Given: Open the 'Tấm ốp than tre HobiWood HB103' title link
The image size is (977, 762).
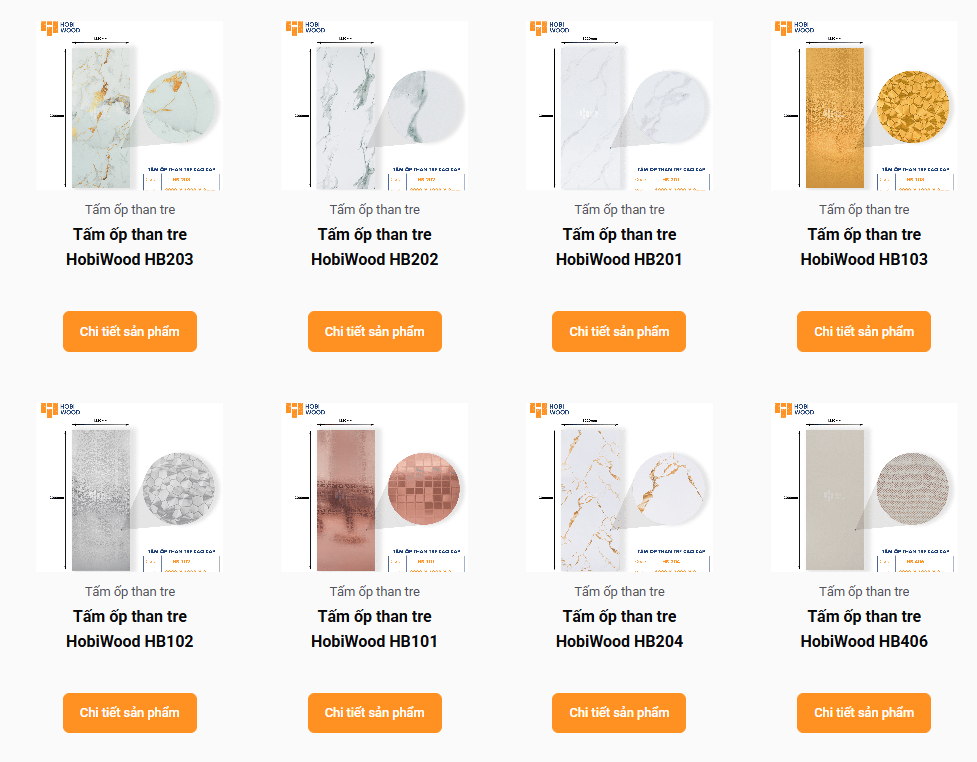Looking at the screenshot, I should 864,247.
